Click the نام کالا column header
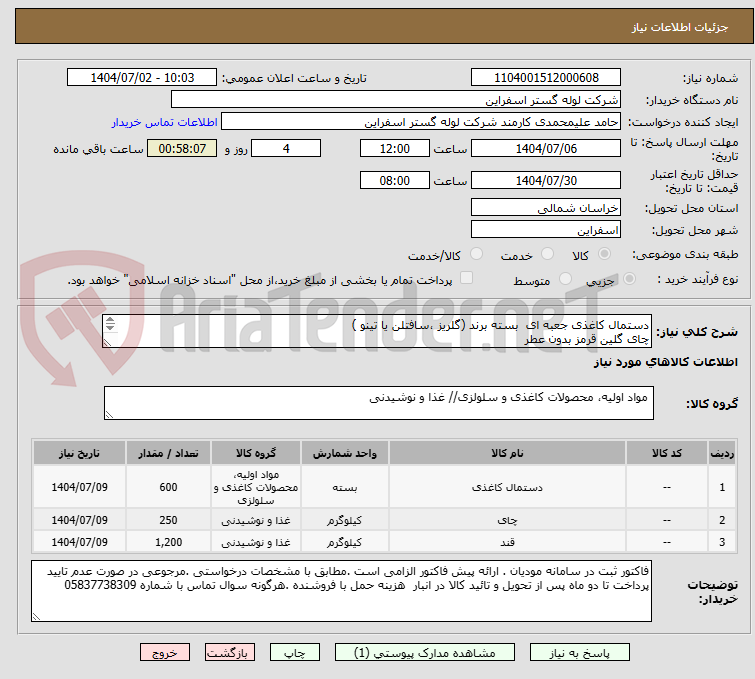The image size is (755, 679). pos(507,453)
